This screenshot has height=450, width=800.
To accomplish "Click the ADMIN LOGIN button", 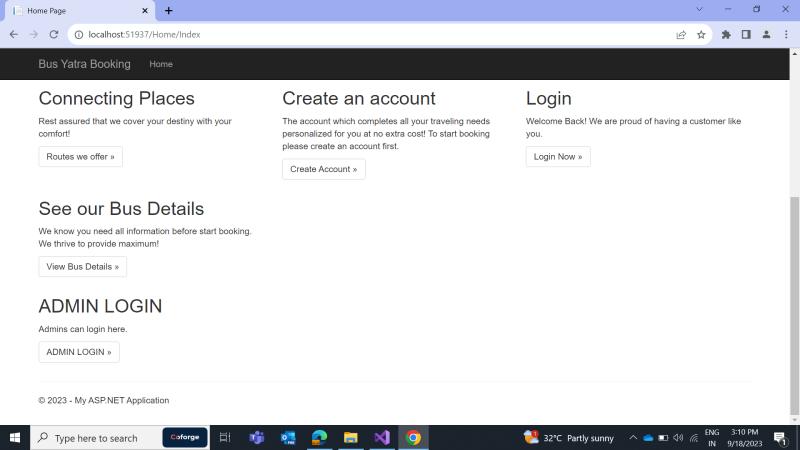I will (x=79, y=352).
